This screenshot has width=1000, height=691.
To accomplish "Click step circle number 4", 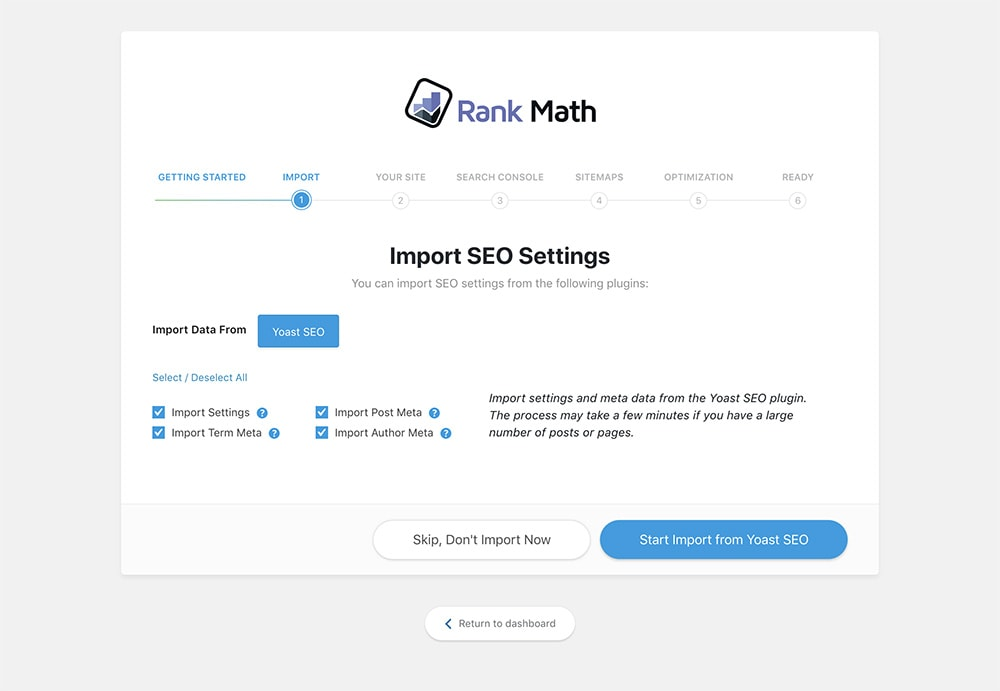I will pyautogui.click(x=599, y=200).
